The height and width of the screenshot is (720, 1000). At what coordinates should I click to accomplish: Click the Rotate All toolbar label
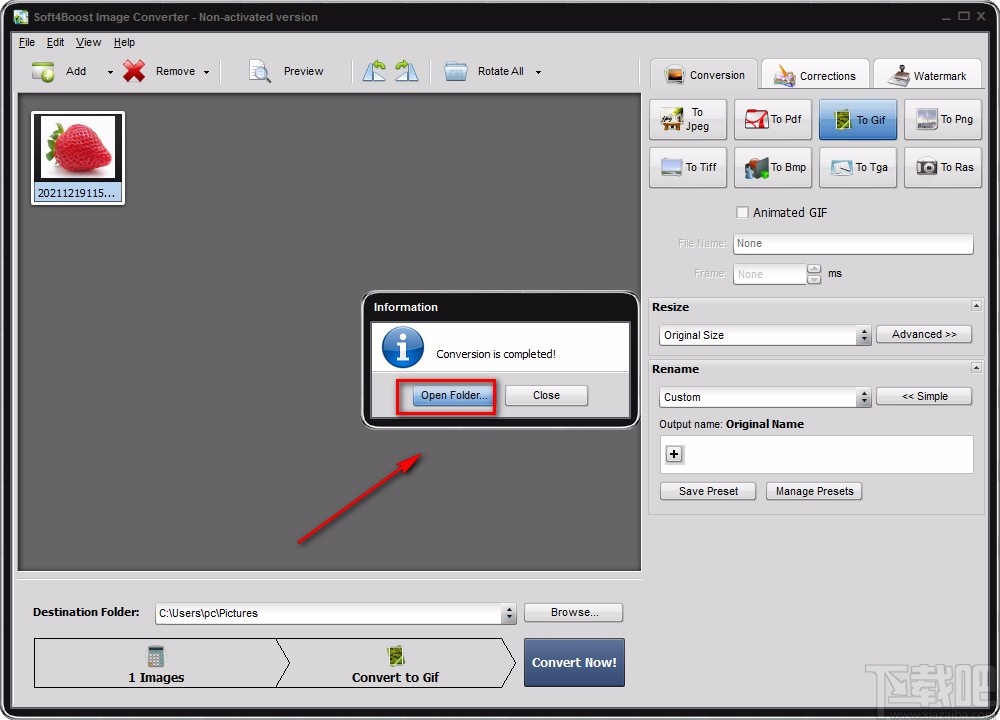click(x=501, y=71)
